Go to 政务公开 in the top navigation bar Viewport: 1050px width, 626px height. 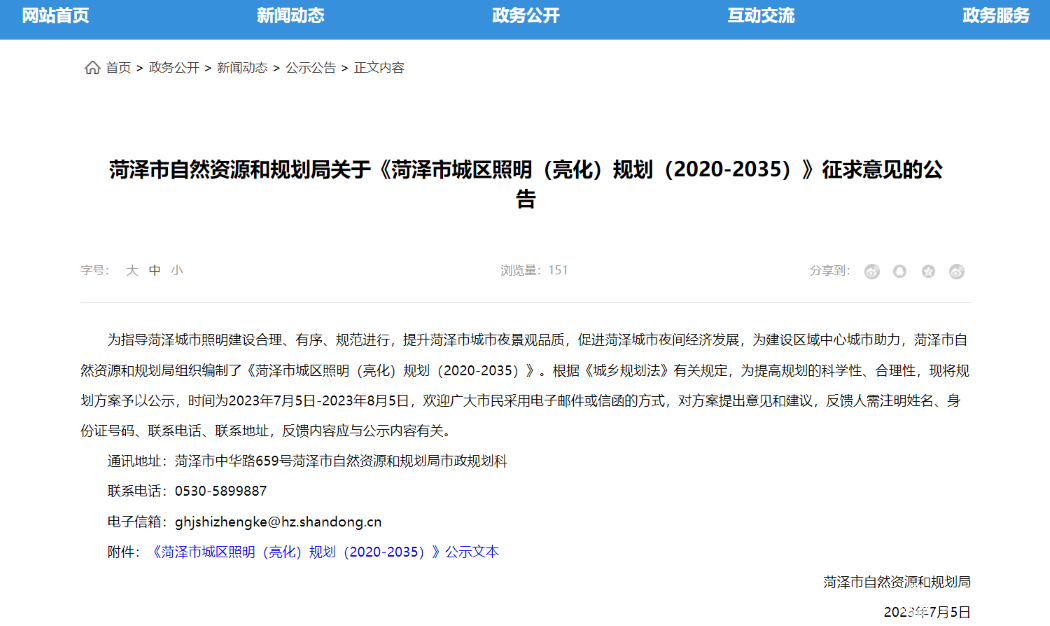click(x=526, y=15)
